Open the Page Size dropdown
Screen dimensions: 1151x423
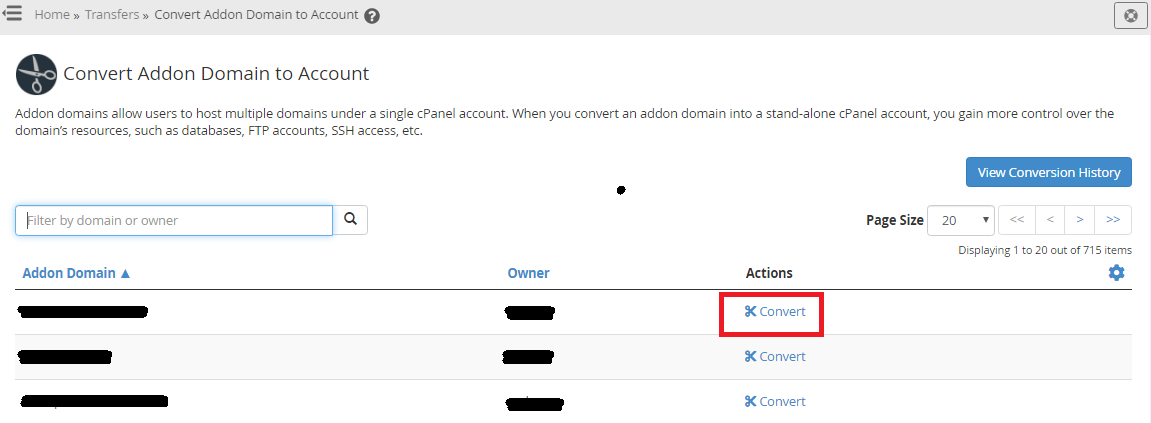coord(961,220)
